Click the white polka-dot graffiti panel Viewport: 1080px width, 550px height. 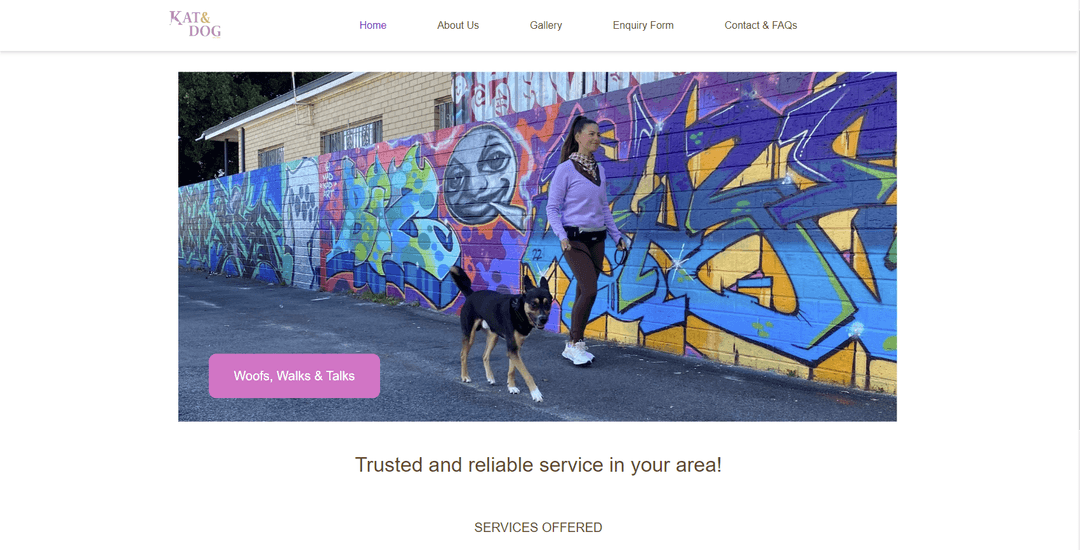pos(302,220)
